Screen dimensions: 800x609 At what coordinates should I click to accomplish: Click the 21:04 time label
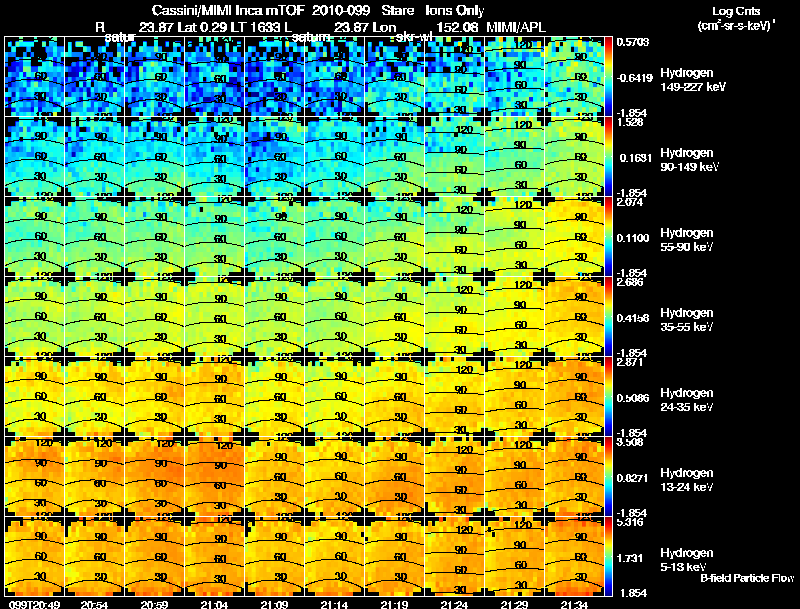[214, 604]
